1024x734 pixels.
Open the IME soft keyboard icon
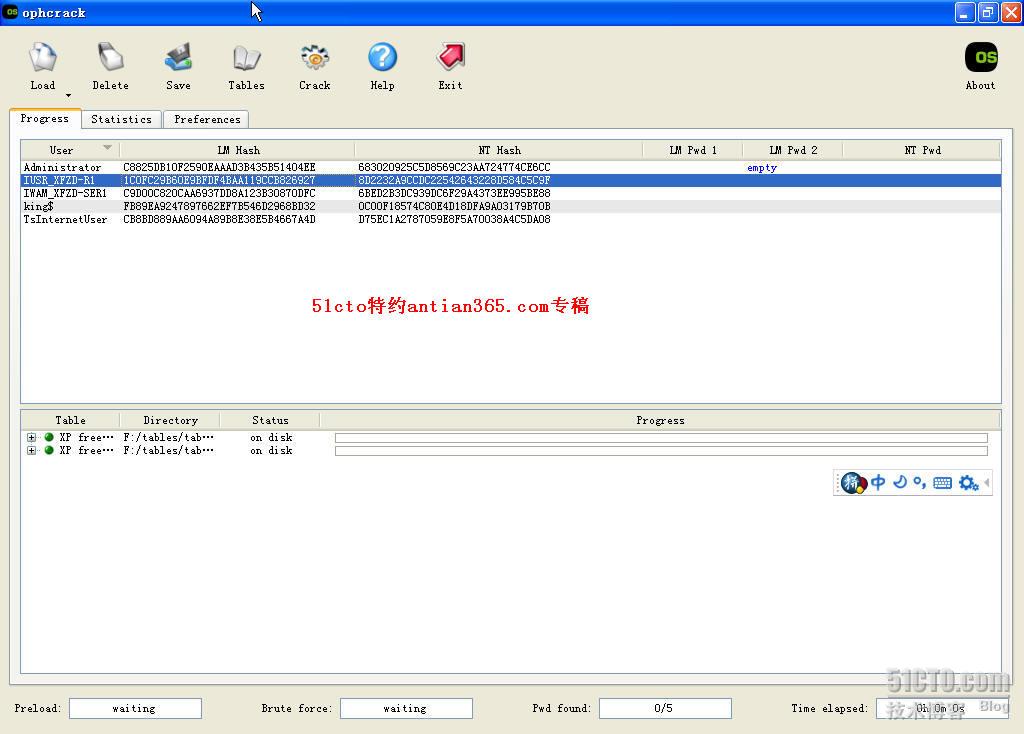942,483
